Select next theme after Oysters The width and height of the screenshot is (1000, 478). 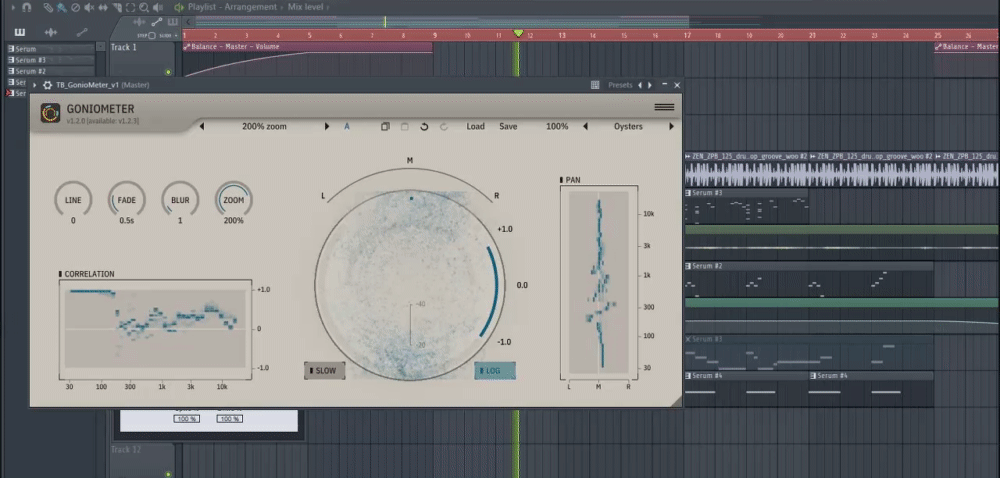tap(671, 126)
